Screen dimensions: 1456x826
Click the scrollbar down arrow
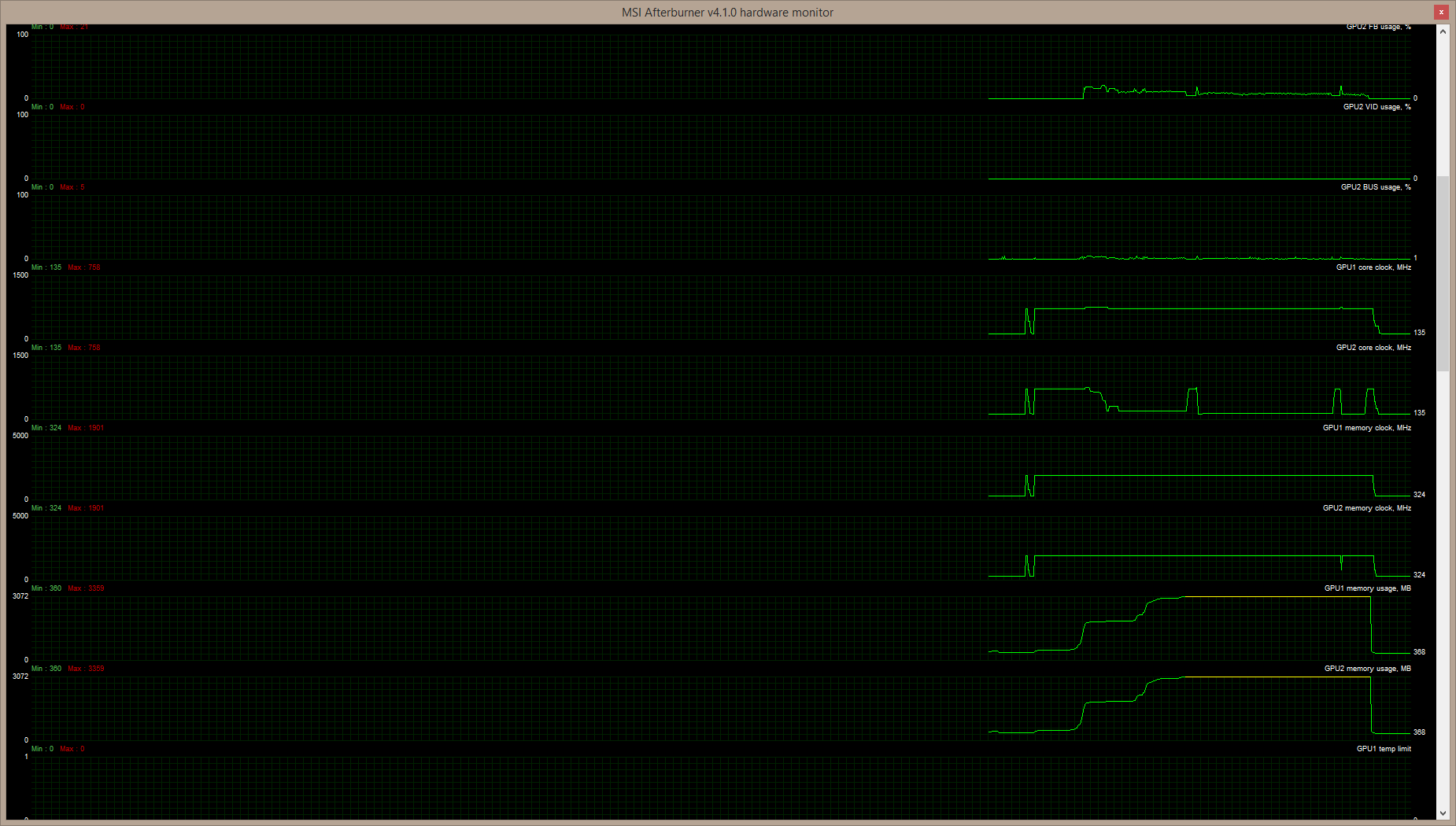click(x=1443, y=813)
